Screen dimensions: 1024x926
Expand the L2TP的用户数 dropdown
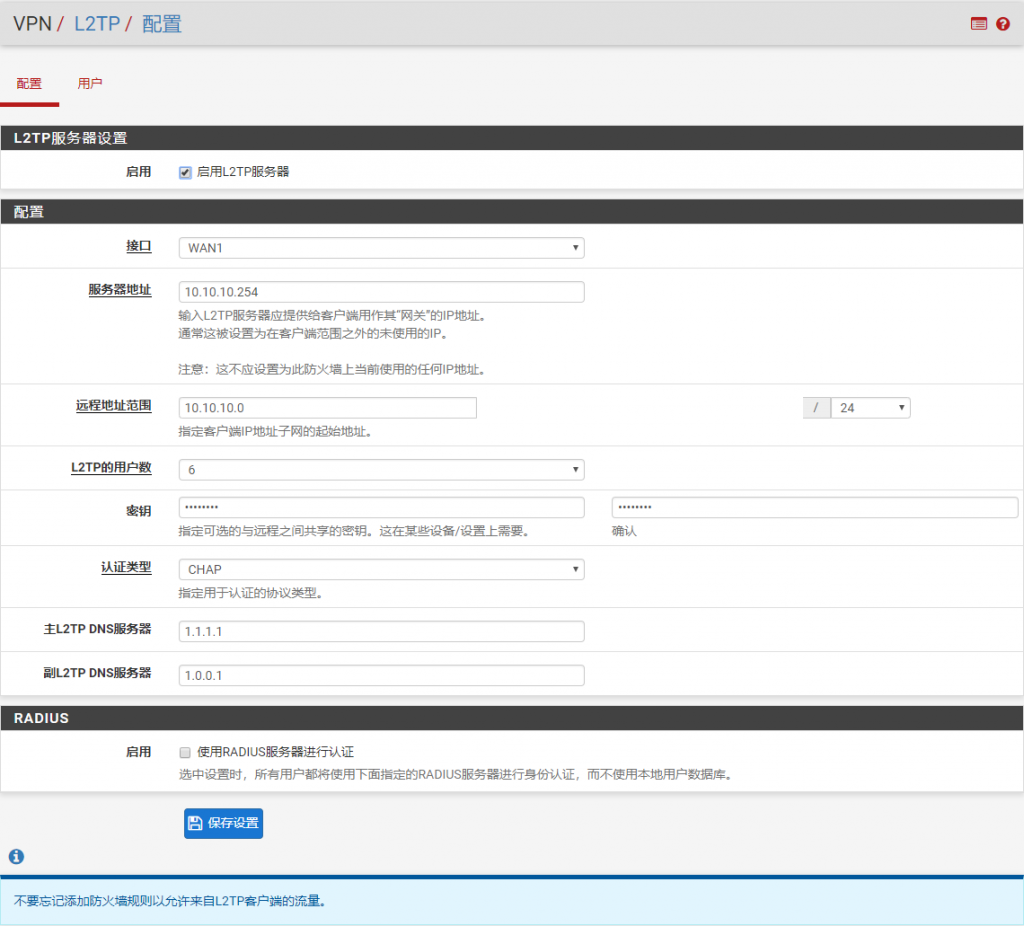tap(381, 469)
